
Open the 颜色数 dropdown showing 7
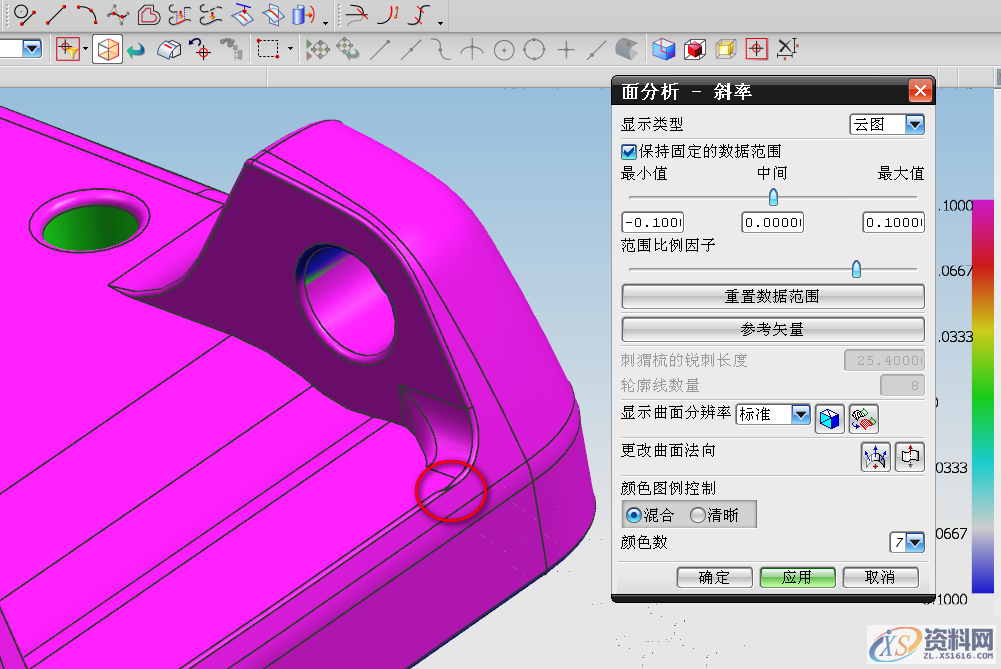pyautogui.click(x=914, y=542)
